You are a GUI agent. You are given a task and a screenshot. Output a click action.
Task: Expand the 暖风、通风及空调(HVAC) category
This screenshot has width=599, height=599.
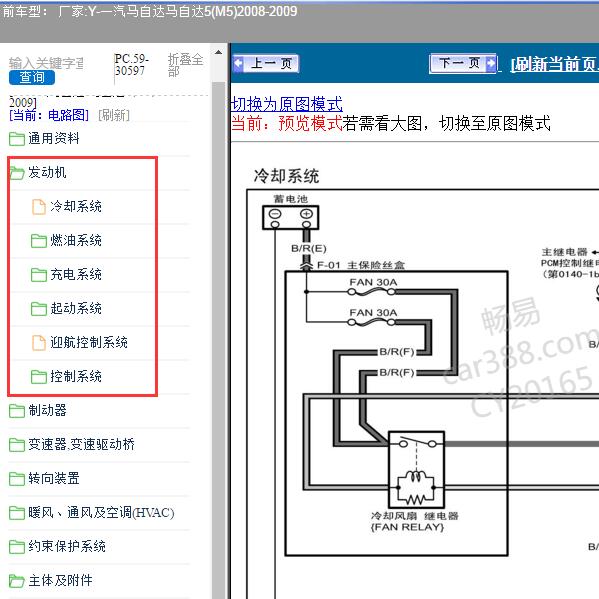101,513
